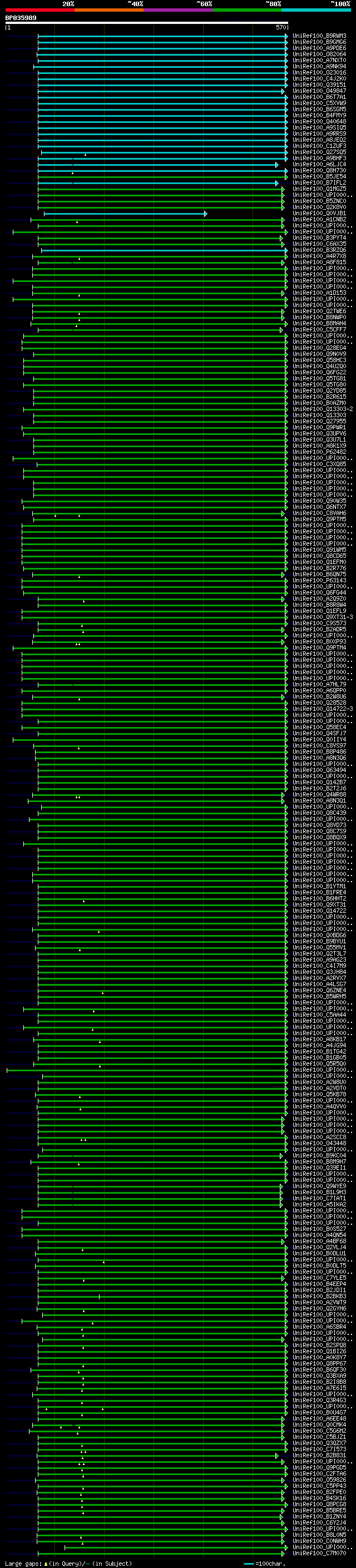This screenshot has height=1568, width=356.
Task: Click hit label UniRef100_Q14722-3
Action: pos(323,709)
